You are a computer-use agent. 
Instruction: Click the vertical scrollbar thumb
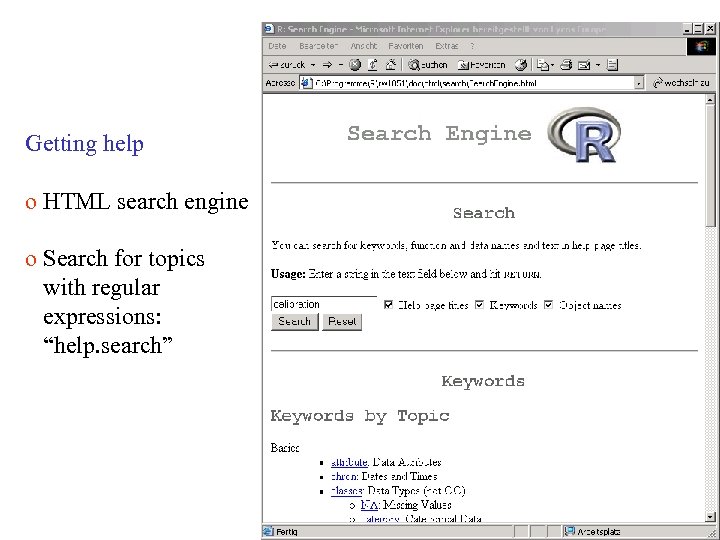point(710,165)
